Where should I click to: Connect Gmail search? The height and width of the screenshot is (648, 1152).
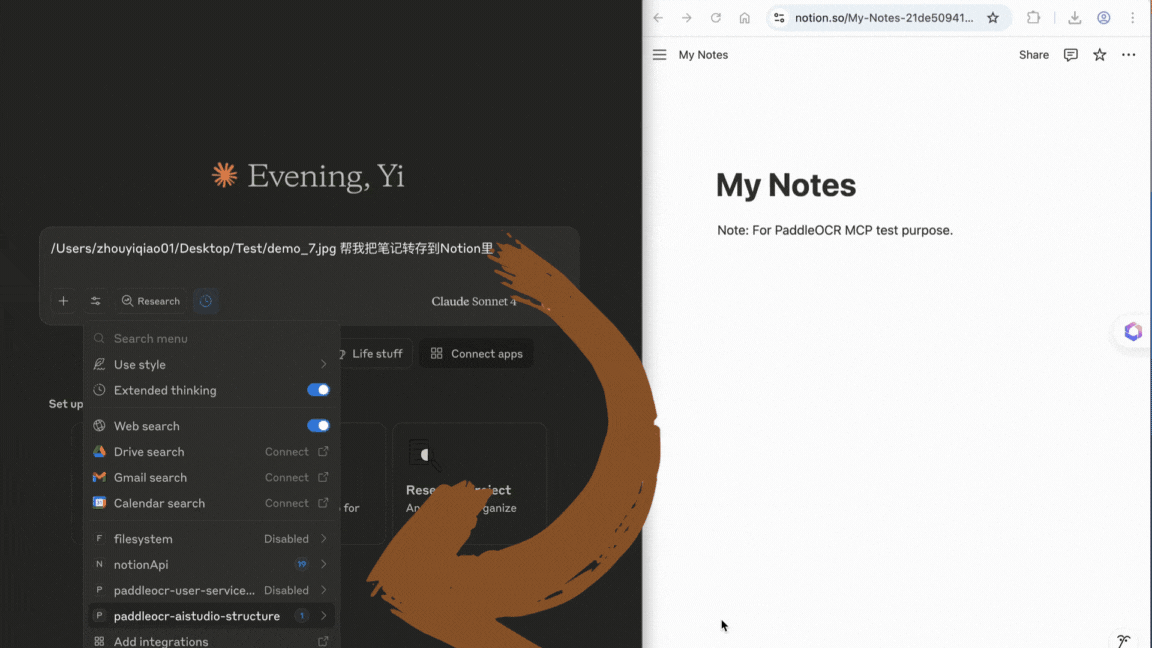coord(287,478)
